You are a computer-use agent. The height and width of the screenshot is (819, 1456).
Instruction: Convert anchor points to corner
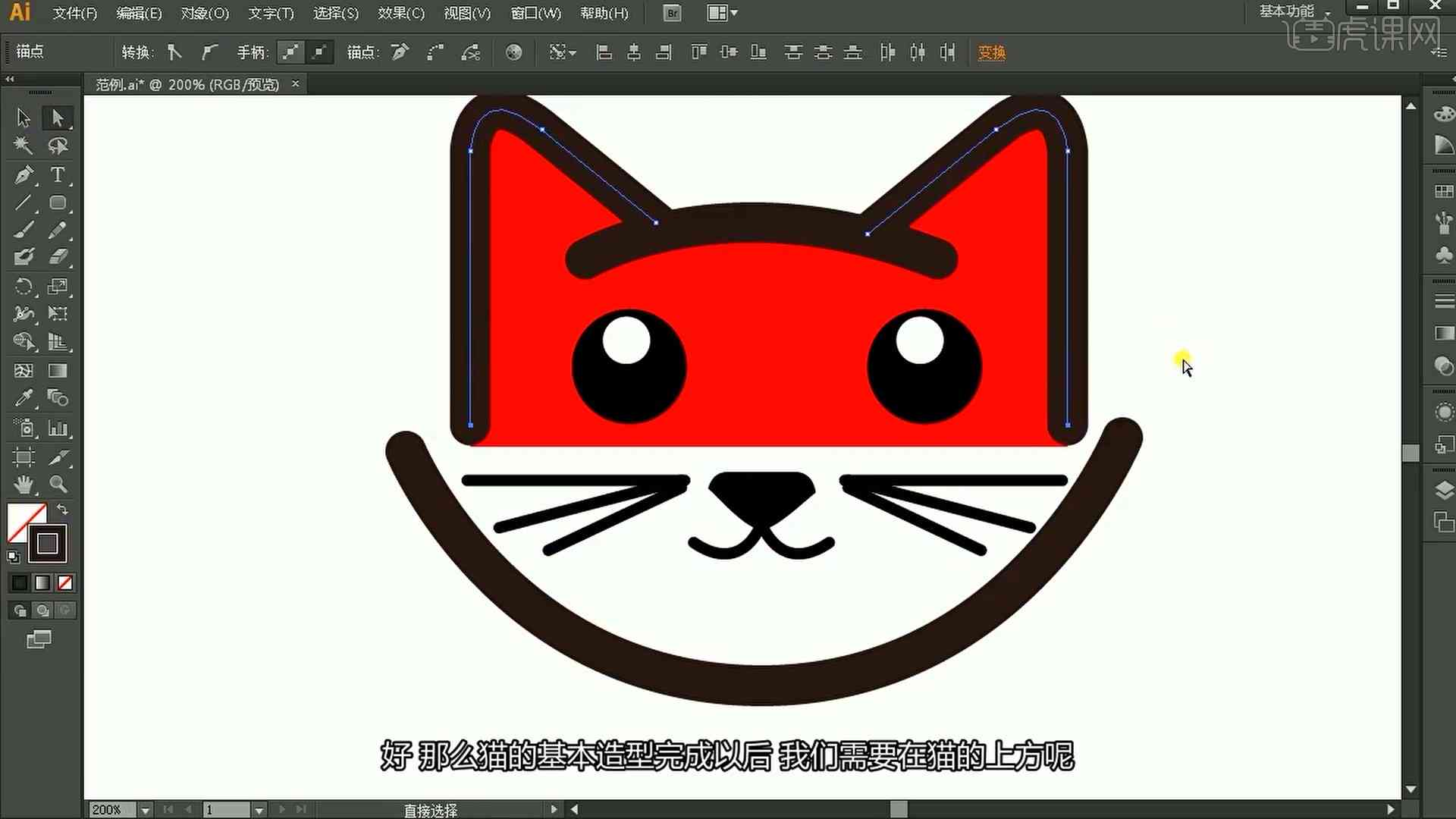pyautogui.click(x=175, y=52)
